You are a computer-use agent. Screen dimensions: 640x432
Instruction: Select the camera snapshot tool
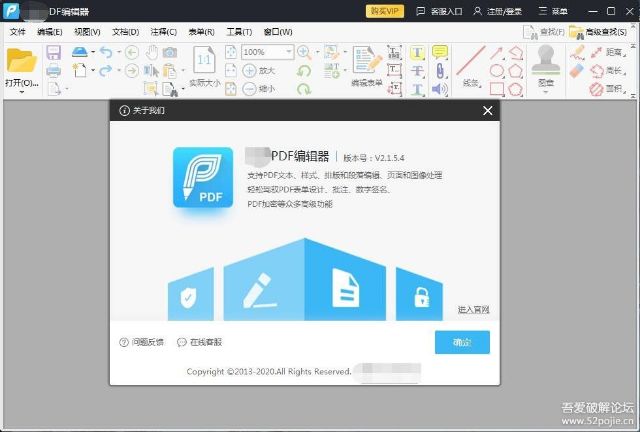(170, 52)
